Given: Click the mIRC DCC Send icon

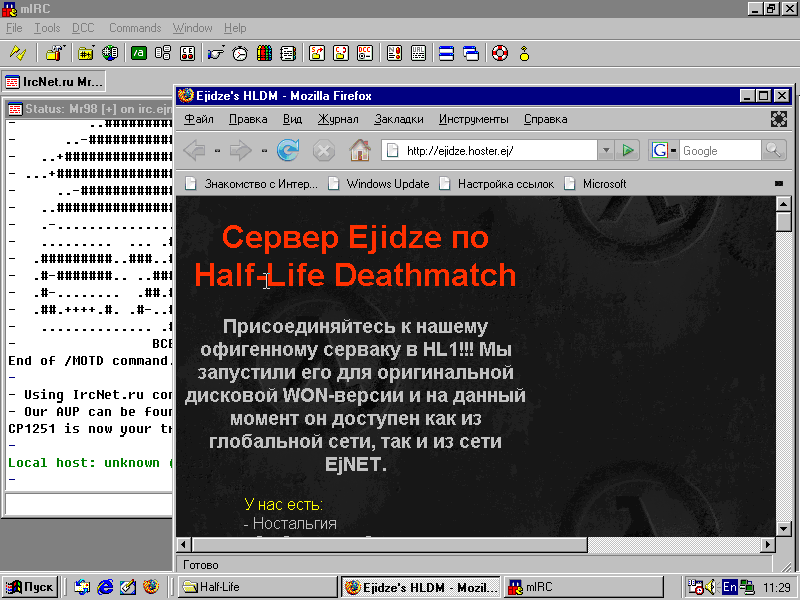Looking at the screenshot, I should tap(317, 53).
